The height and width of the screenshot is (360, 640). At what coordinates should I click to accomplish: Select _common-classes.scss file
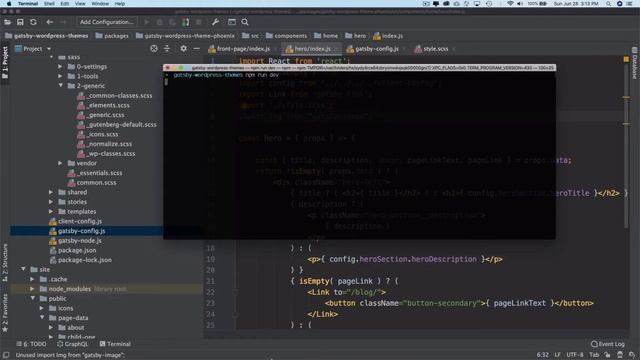[x=115, y=96]
